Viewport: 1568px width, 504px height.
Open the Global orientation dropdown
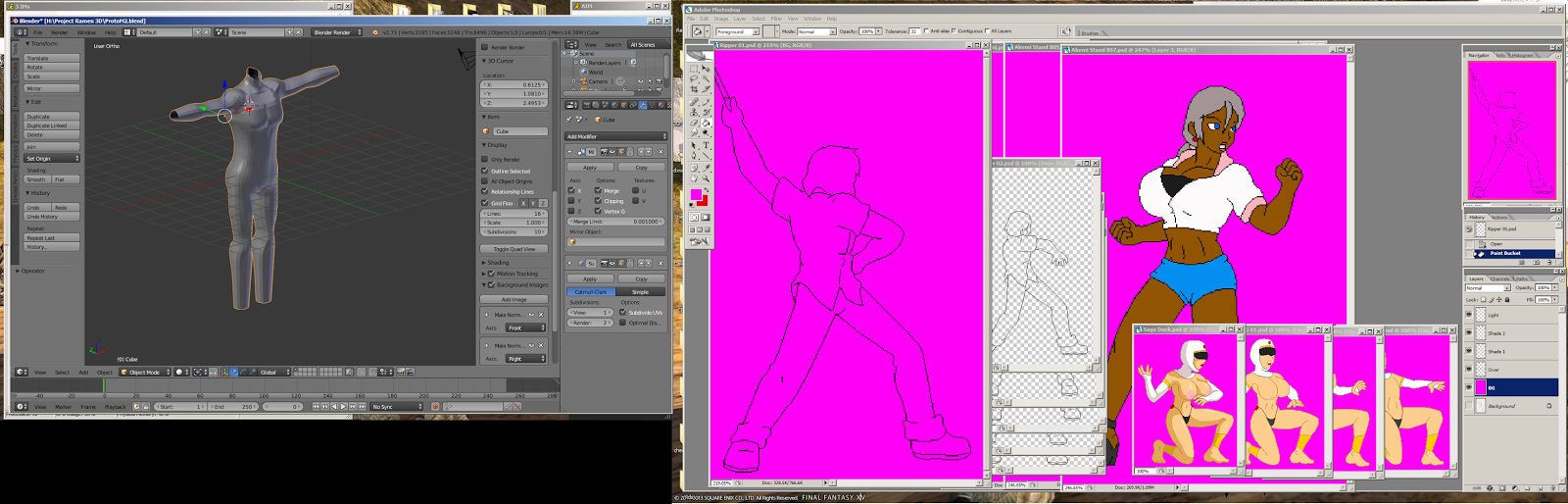click(x=272, y=373)
